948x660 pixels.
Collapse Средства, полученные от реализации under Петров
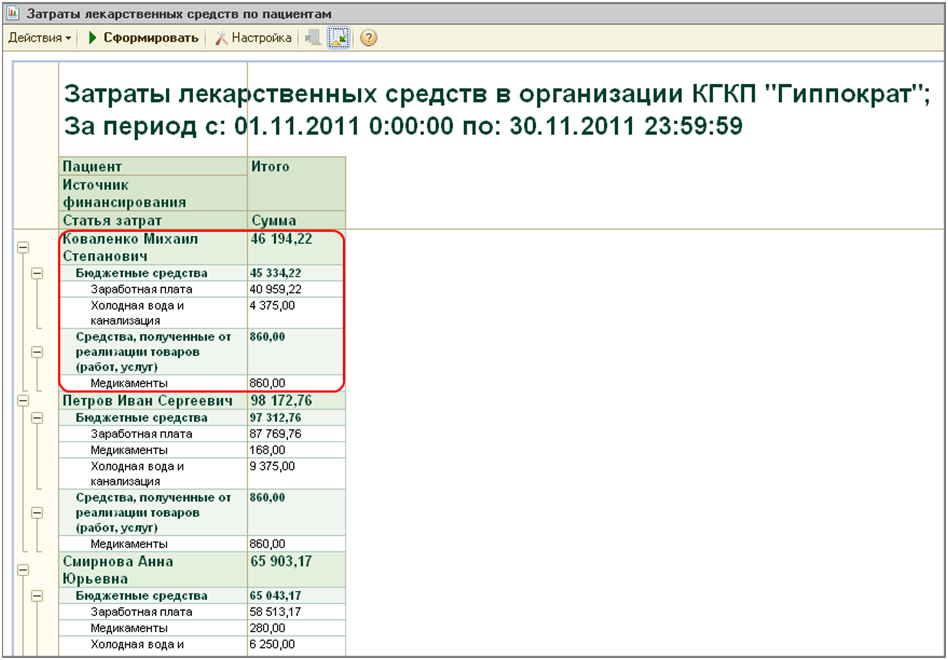click(38, 513)
